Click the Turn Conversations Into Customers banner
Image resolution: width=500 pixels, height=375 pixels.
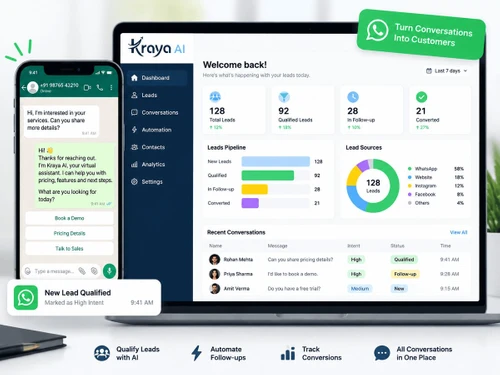pos(421,34)
